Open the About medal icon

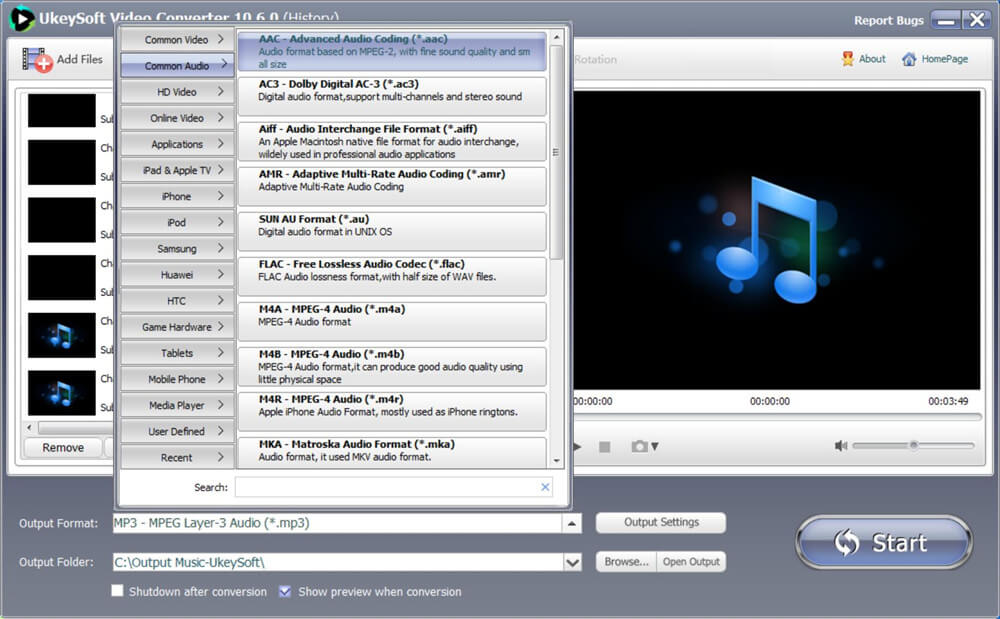click(x=848, y=59)
